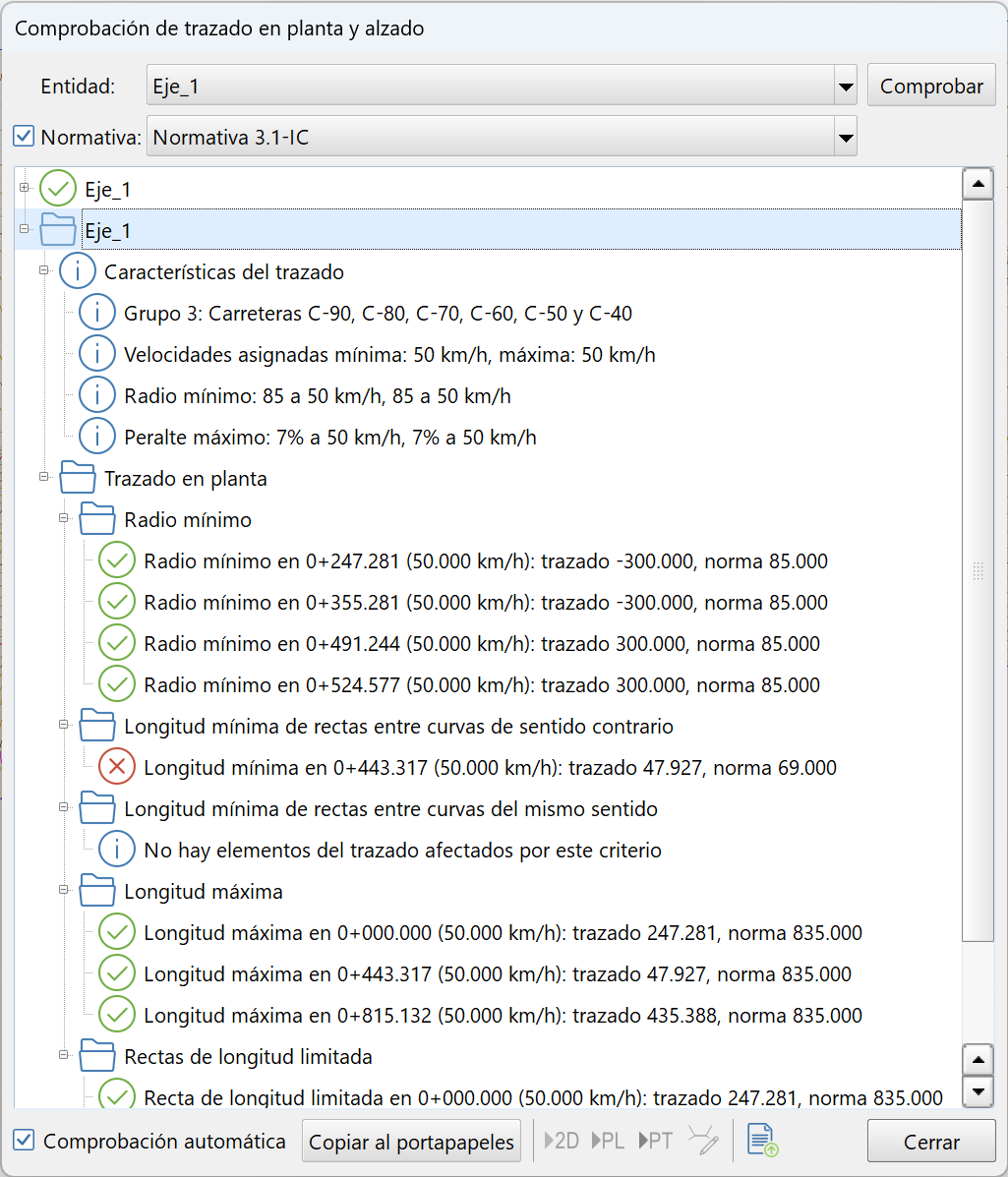Click Copiar al portapapeles button
Viewport: 1008px width, 1177px height.
coord(411,1142)
